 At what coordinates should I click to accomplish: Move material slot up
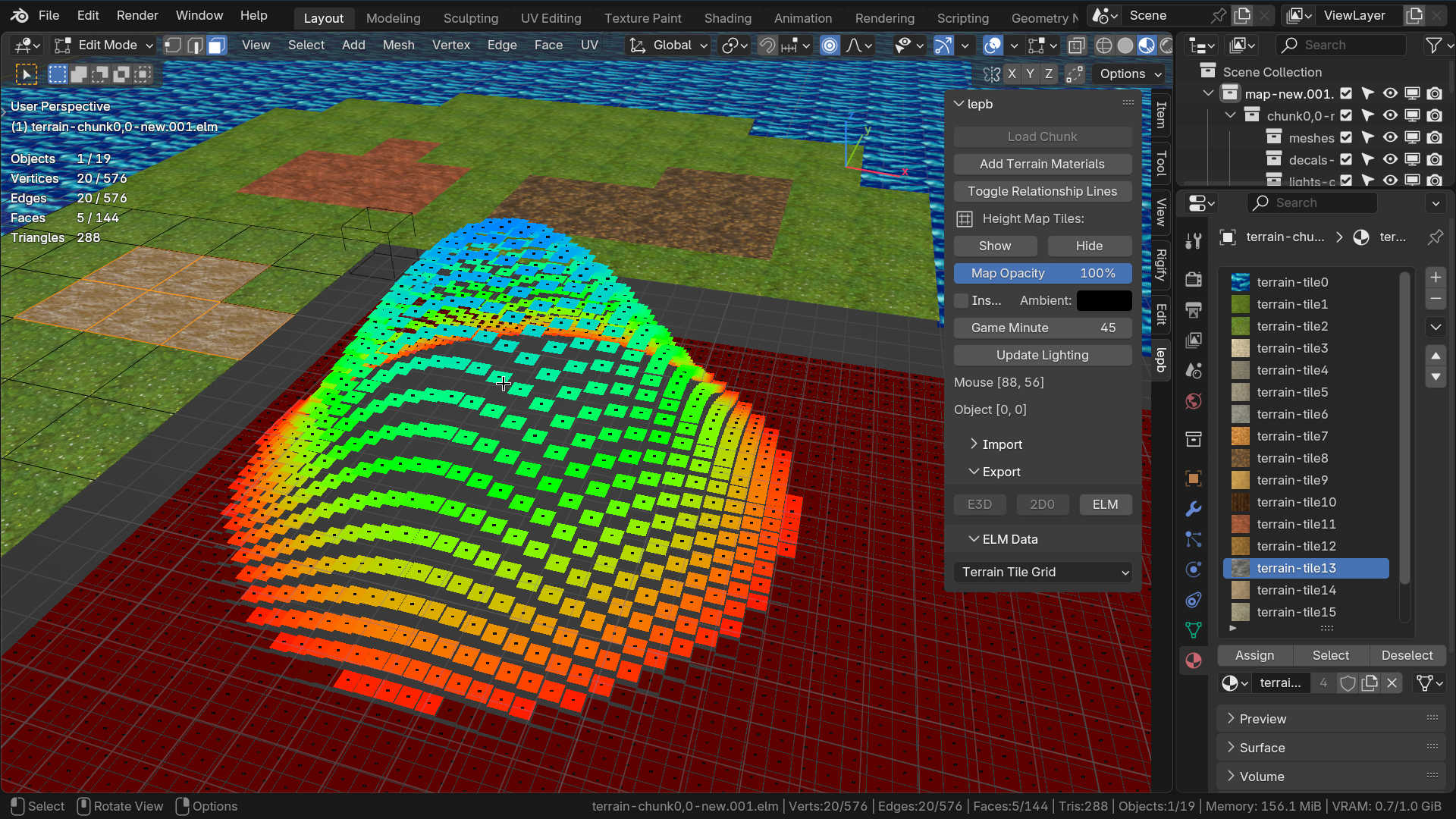[x=1435, y=356]
